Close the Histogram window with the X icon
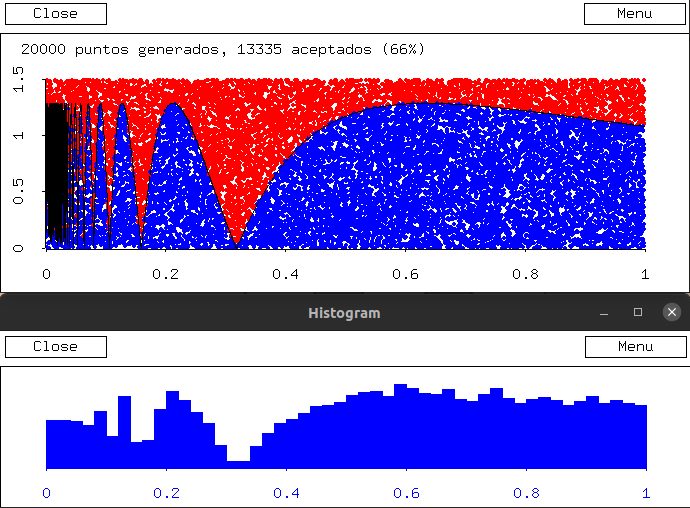690x508 pixels. point(670,313)
